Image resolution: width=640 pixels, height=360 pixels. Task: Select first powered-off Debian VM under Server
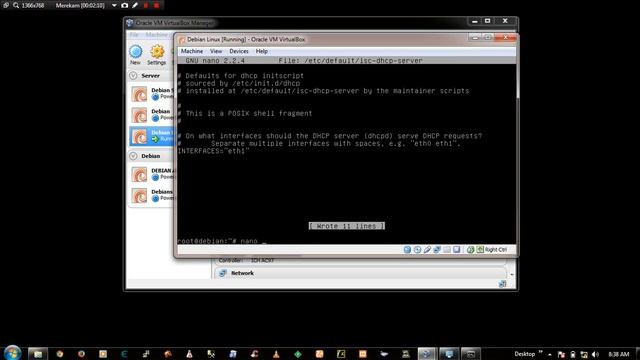(152, 93)
